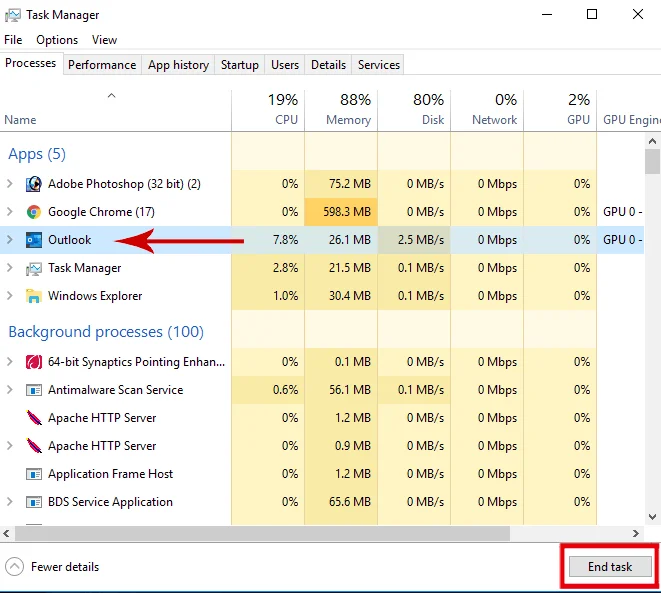Click the vertical scrollbar thumb

pyautogui.click(x=652, y=161)
